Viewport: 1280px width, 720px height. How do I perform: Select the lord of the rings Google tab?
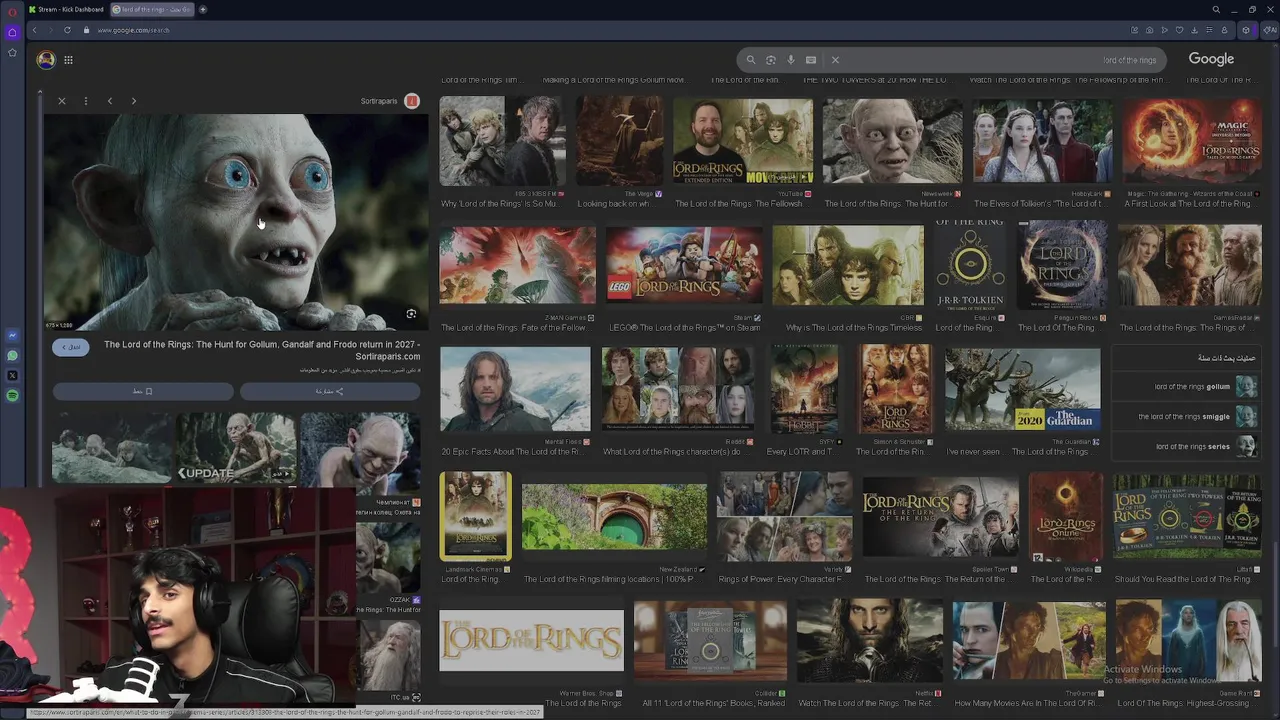tap(152, 10)
